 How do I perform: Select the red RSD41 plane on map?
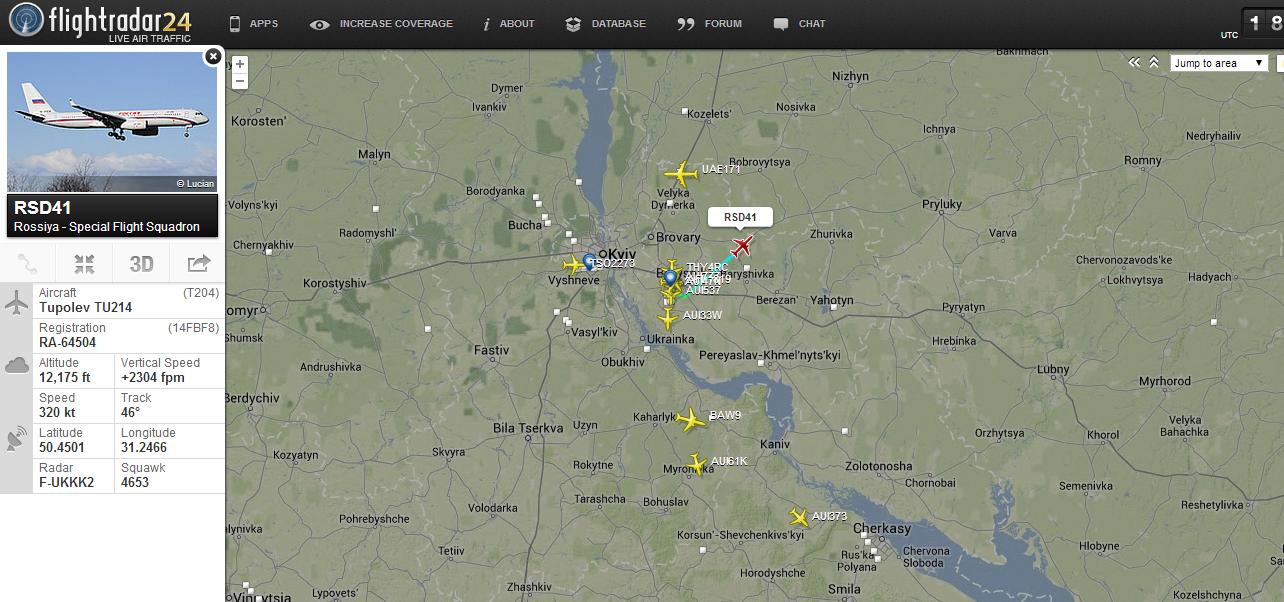pyautogui.click(x=741, y=246)
